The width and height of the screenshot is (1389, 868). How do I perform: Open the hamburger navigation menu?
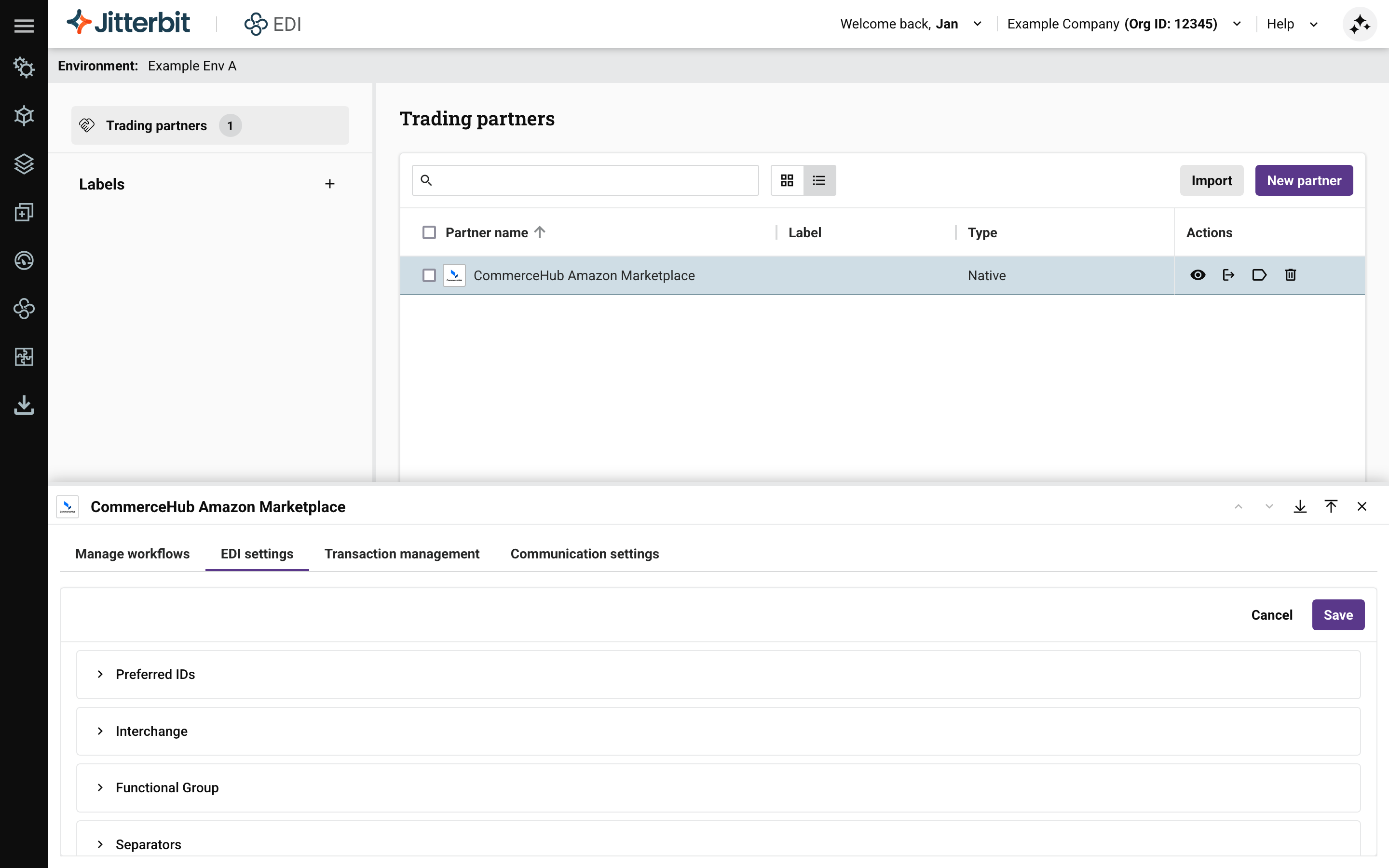[x=24, y=25]
